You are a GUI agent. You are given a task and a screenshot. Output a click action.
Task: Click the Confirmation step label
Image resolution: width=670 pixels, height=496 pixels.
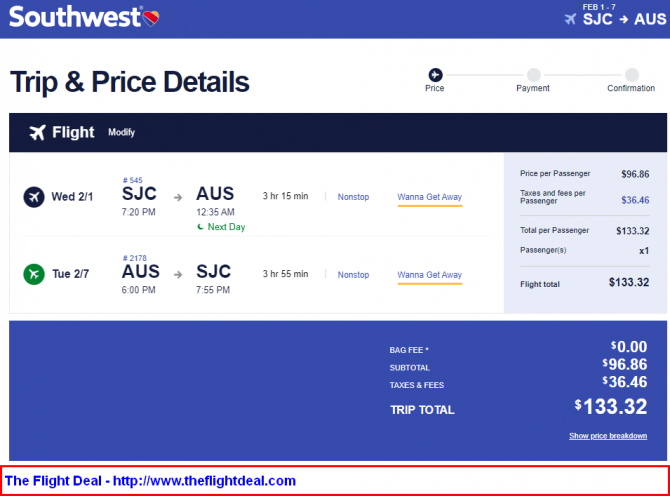tap(631, 88)
